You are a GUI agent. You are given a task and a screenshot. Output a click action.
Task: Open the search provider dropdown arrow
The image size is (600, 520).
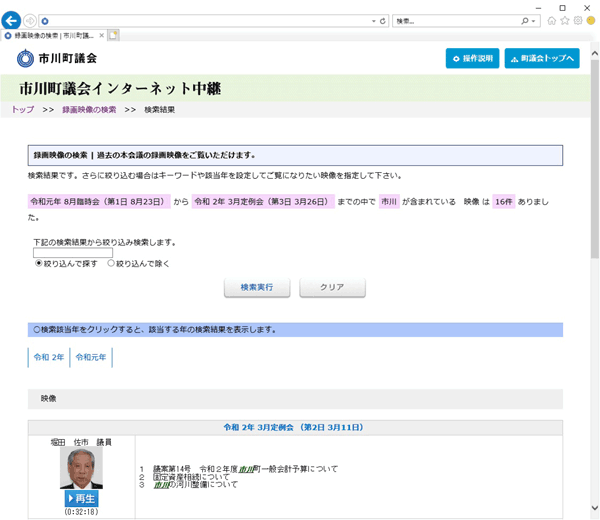(x=533, y=21)
